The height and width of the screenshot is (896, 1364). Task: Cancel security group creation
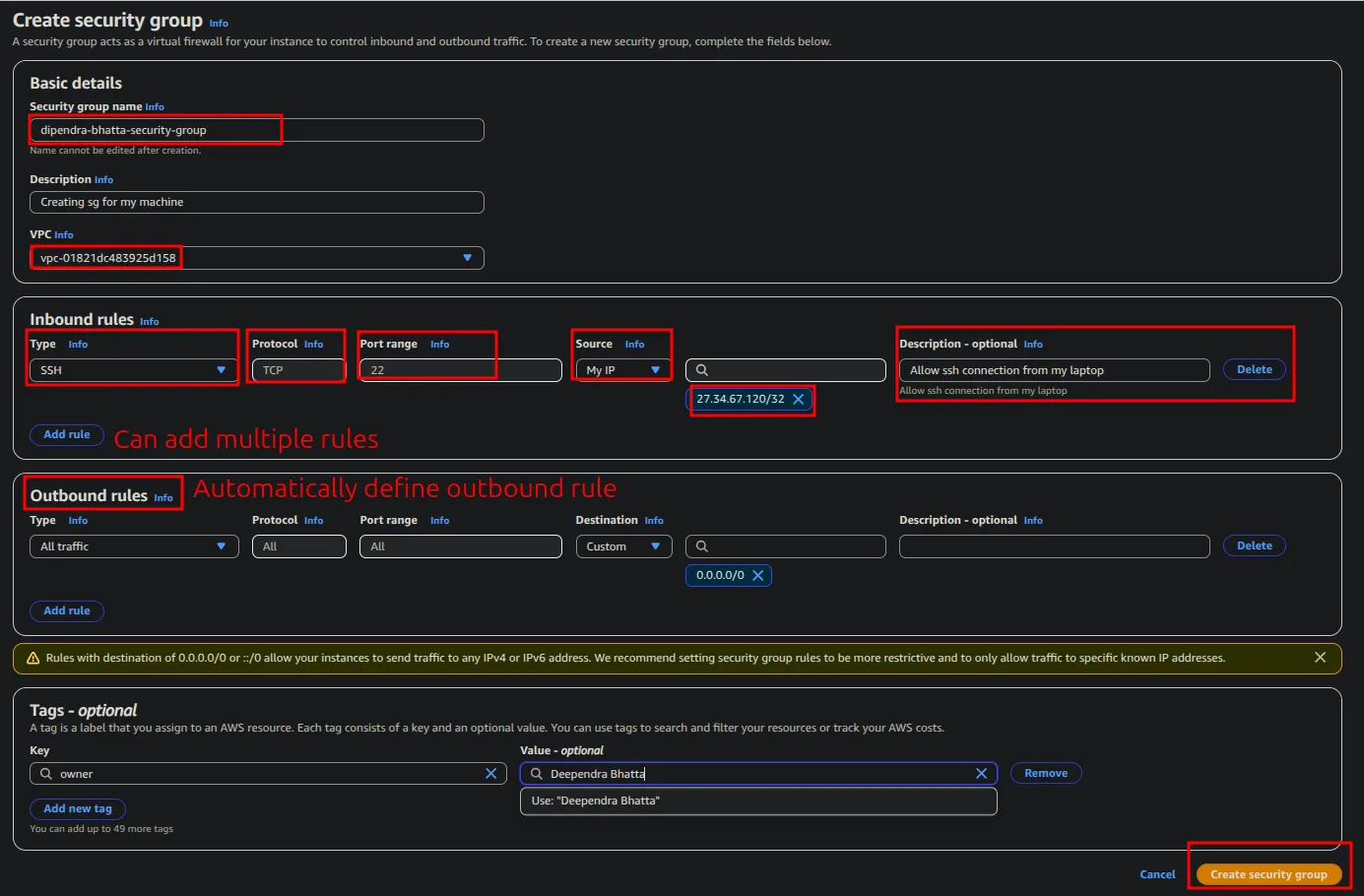[x=1157, y=874]
